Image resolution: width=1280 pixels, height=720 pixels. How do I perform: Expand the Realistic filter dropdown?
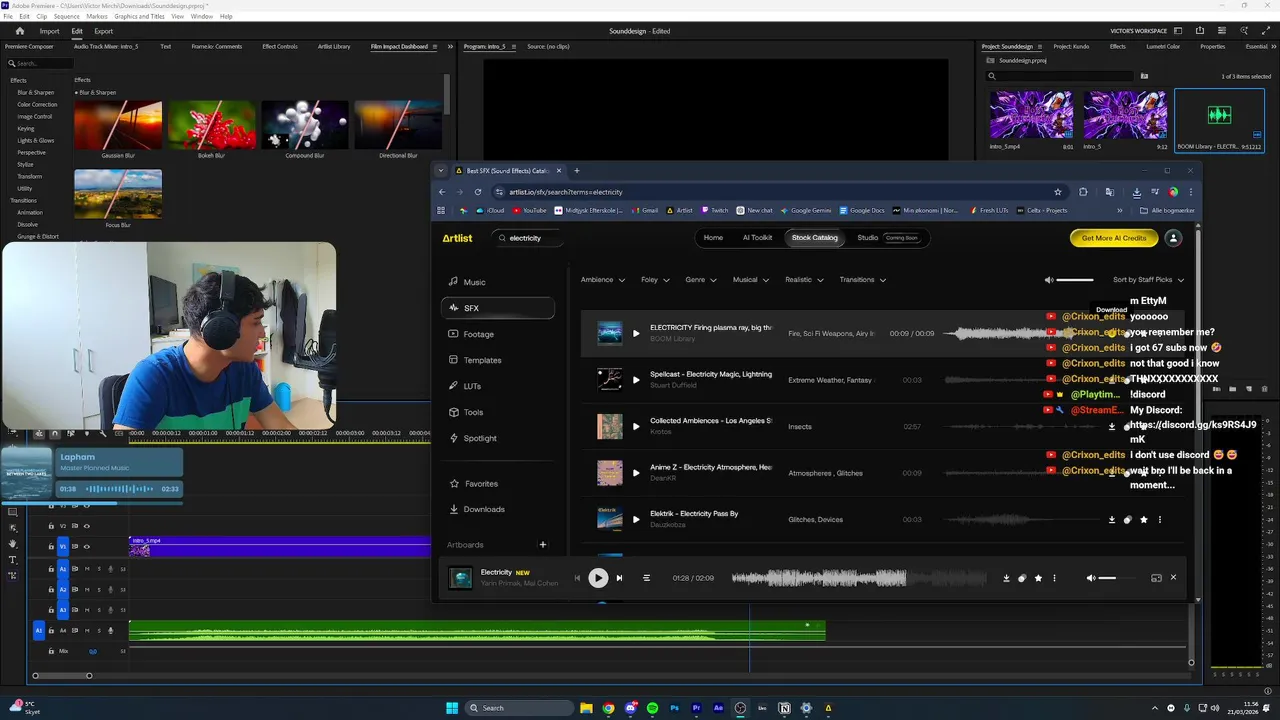point(804,280)
